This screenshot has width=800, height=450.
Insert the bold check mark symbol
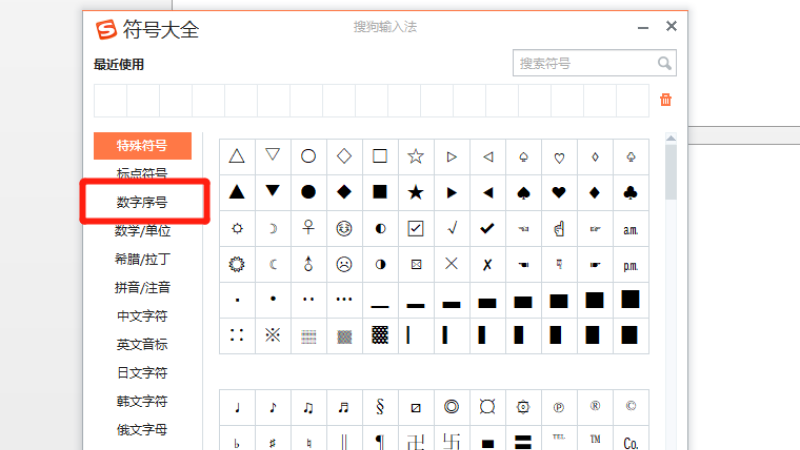point(487,229)
